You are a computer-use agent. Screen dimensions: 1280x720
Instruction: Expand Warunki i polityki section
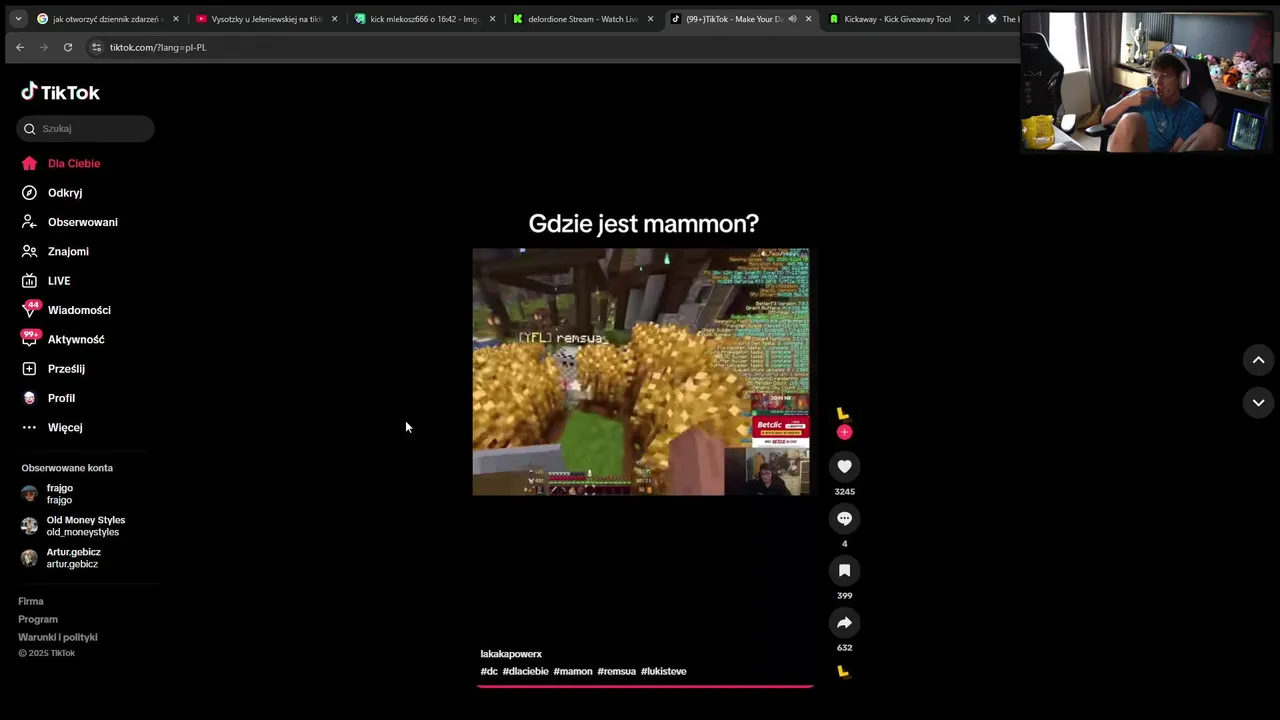(58, 637)
